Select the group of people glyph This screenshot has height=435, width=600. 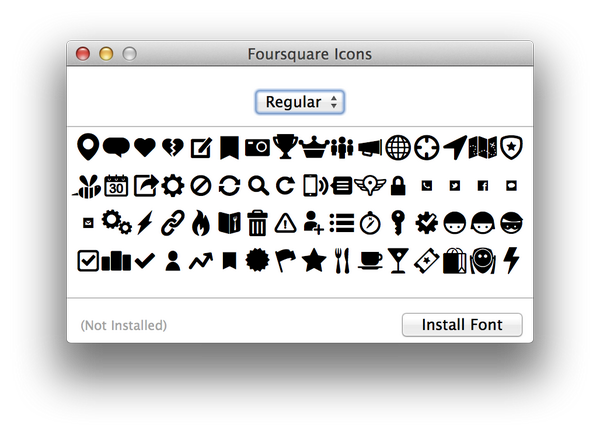coord(342,148)
